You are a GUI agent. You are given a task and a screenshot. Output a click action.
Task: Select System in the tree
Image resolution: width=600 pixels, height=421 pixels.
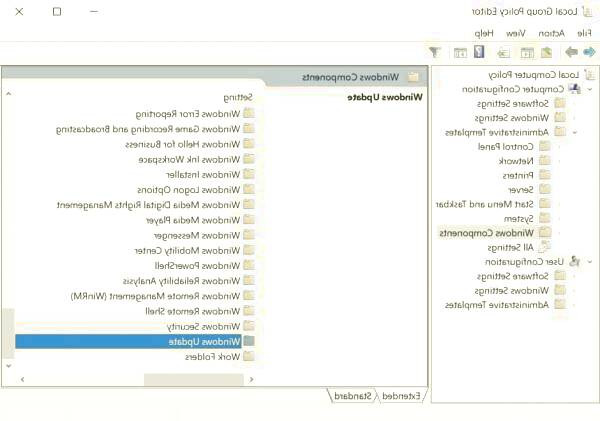pos(518,219)
